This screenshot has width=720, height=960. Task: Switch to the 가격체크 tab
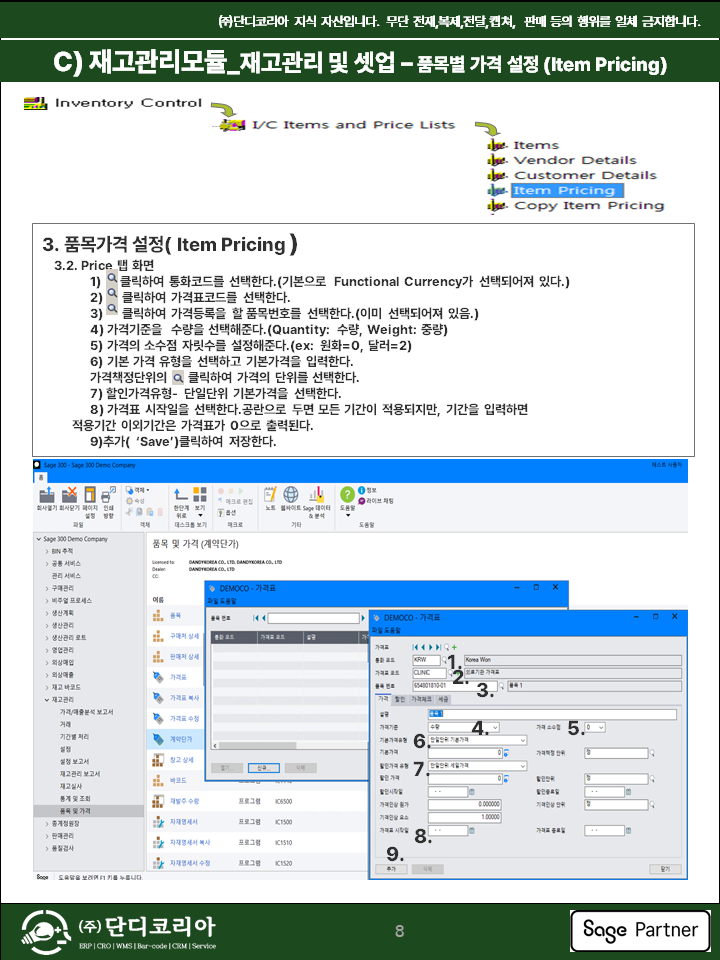pyautogui.click(x=421, y=699)
